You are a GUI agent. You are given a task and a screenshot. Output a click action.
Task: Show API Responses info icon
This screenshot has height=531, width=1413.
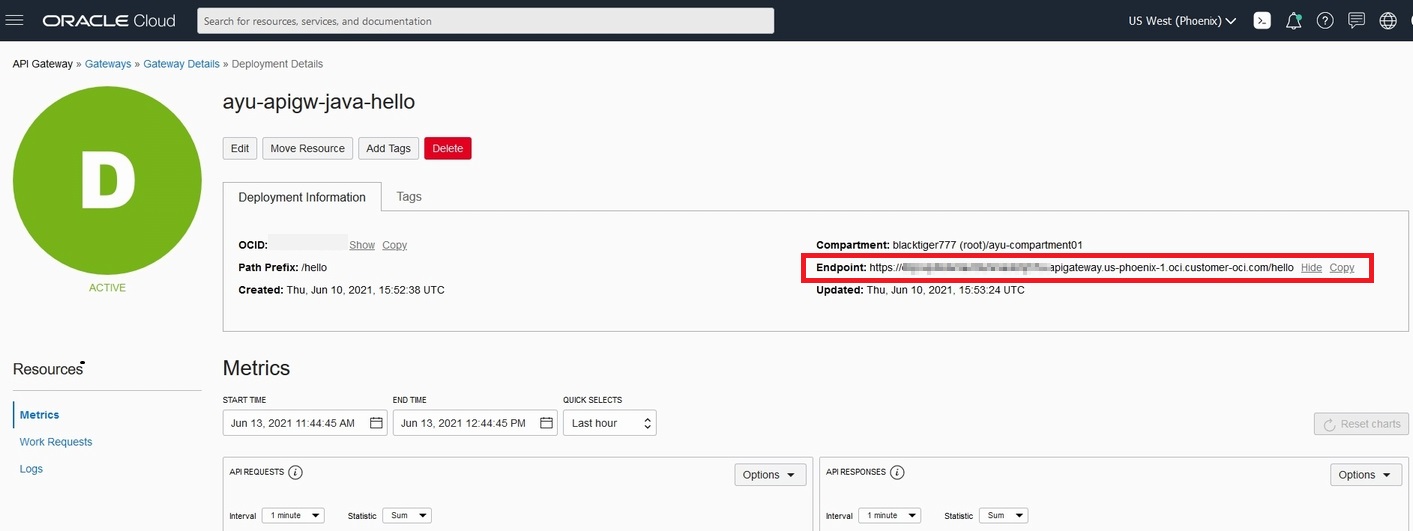(x=897, y=472)
